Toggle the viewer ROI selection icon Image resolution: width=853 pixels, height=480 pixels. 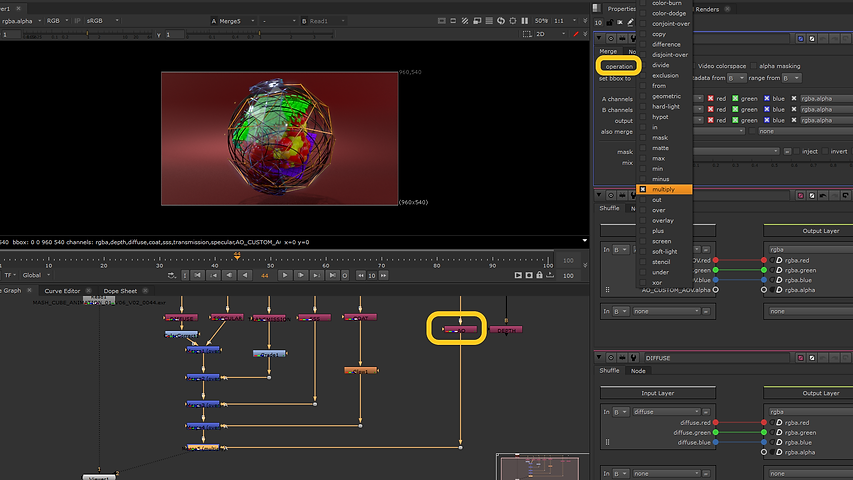click(527, 34)
